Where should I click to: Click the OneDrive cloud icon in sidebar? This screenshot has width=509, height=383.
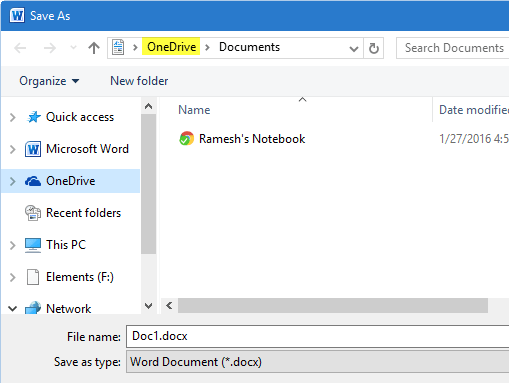click(33, 181)
